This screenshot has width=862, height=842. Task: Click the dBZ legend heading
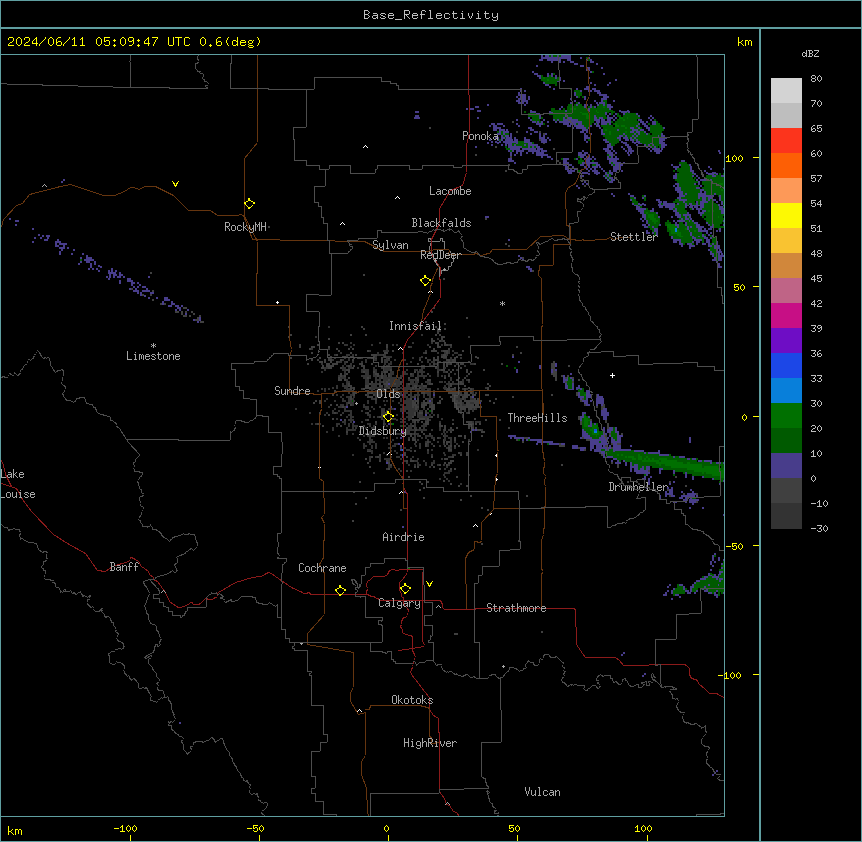tap(810, 54)
